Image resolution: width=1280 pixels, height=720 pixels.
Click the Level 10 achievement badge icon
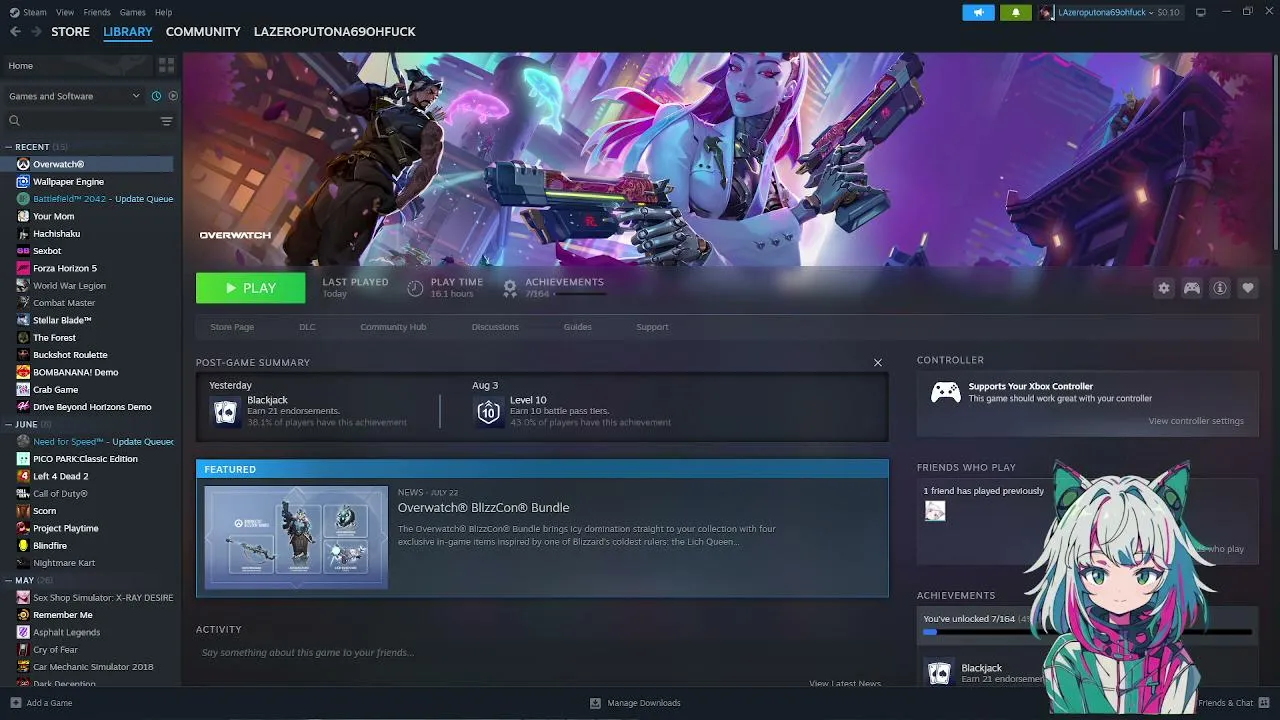488,411
